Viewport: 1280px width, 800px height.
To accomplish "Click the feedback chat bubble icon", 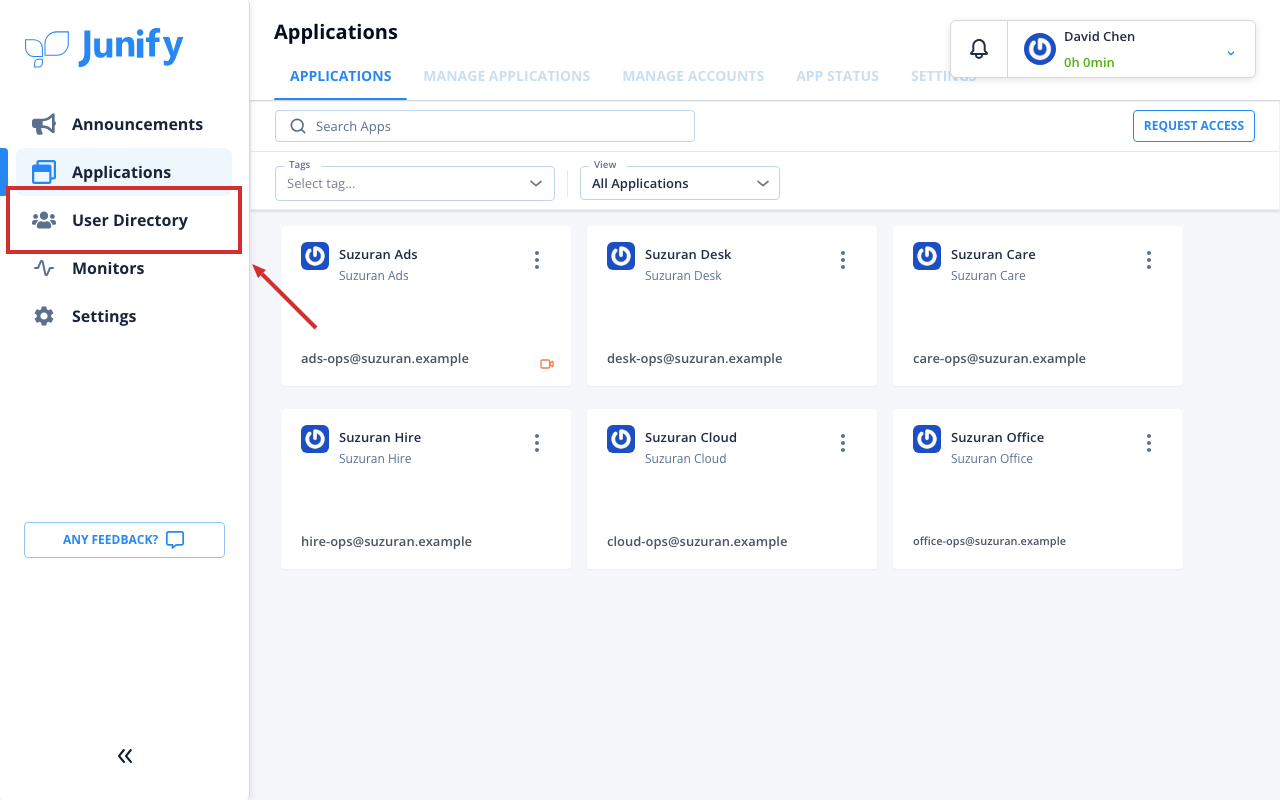I will (x=175, y=540).
